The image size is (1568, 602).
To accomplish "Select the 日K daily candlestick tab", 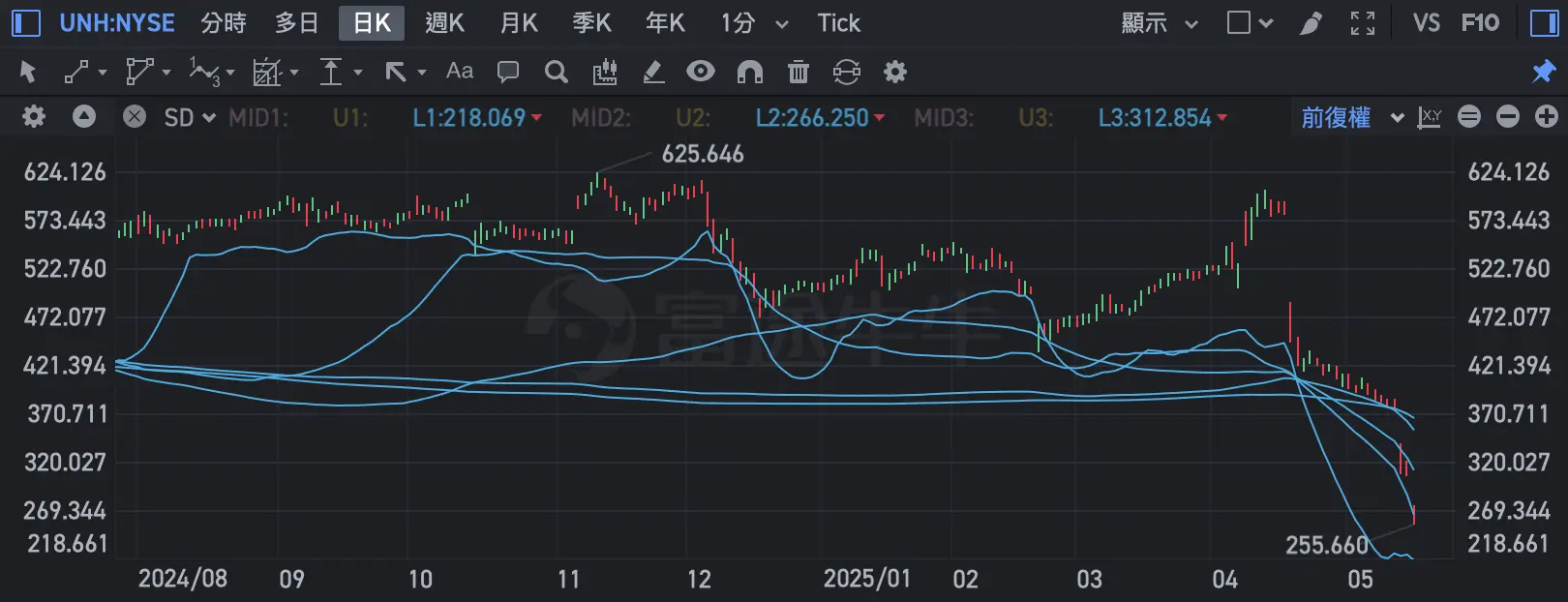I will pyautogui.click(x=372, y=22).
